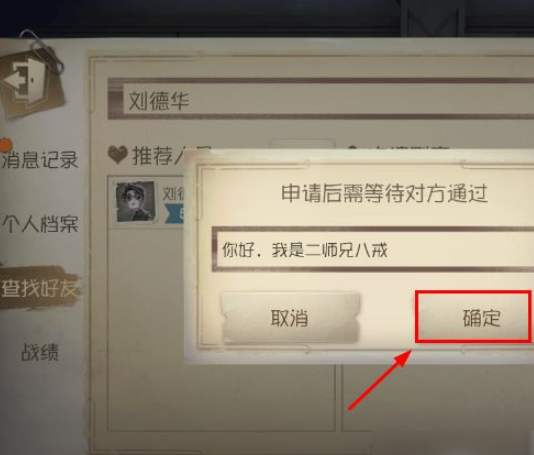Focus the 刘德华 search field
Viewport: 534px width, 455px height.
tap(321, 99)
